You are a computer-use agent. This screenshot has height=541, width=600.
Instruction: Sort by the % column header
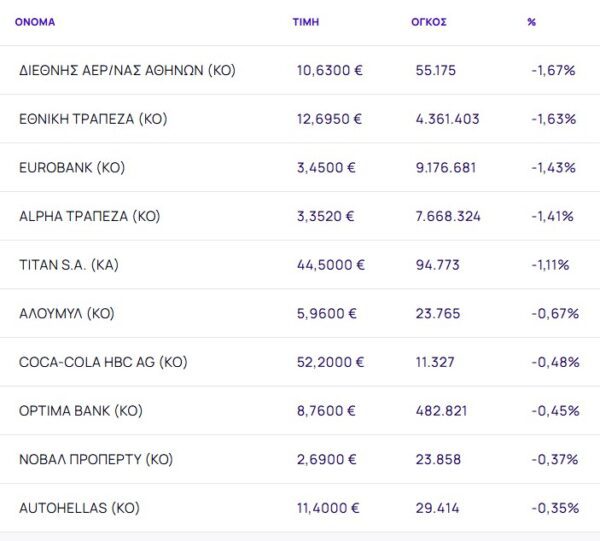tap(531, 21)
